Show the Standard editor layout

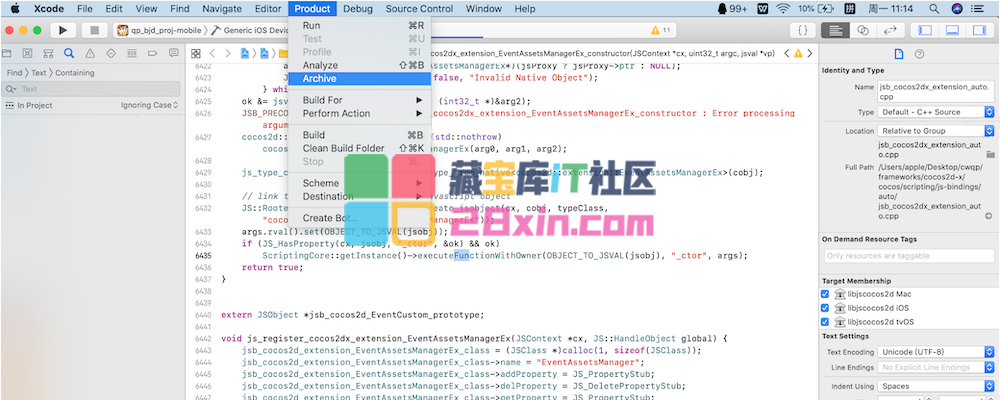click(836, 31)
